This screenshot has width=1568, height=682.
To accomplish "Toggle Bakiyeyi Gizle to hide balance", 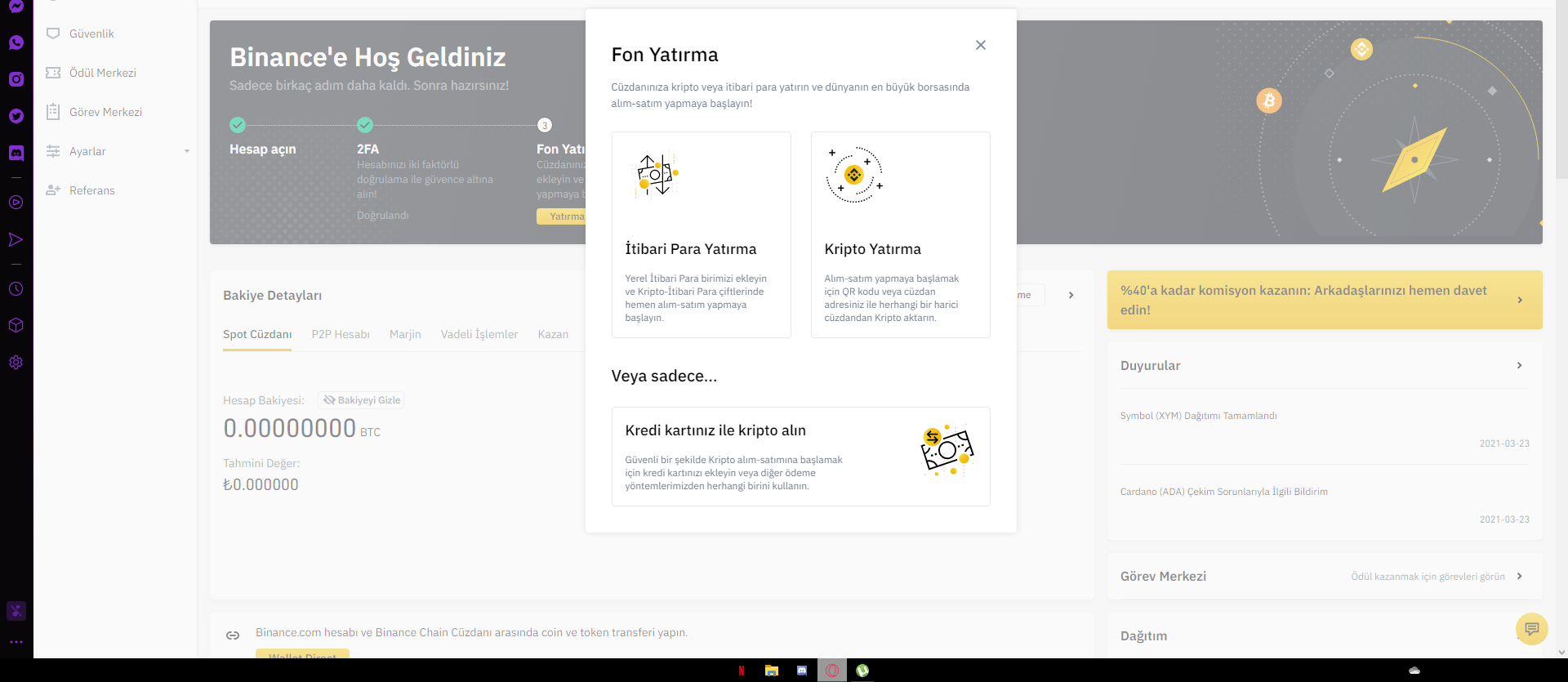I will click(x=361, y=400).
